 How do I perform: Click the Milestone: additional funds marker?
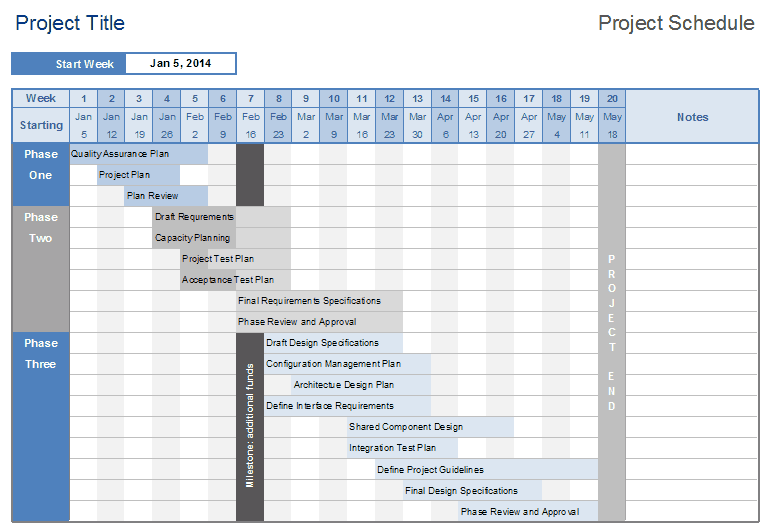pyautogui.click(x=250, y=426)
